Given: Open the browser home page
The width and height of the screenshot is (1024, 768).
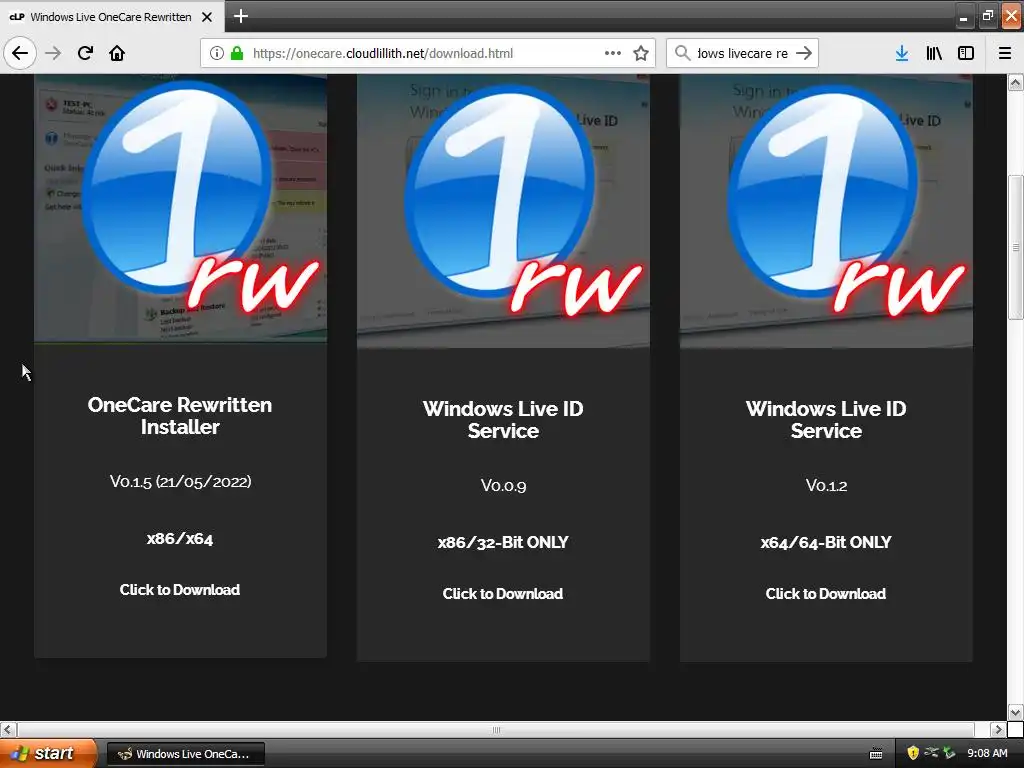Looking at the screenshot, I should [117, 53].
